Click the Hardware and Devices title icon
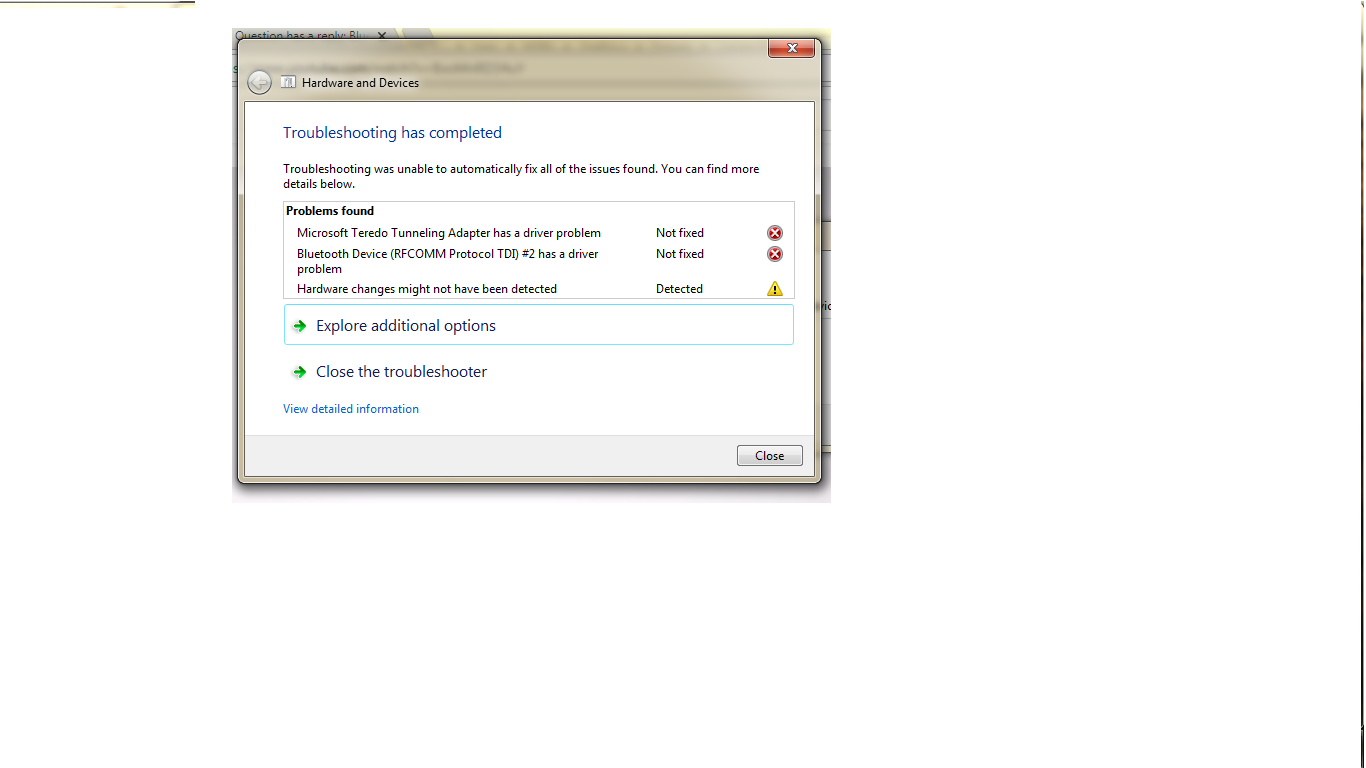 click(x=288, y=82)
